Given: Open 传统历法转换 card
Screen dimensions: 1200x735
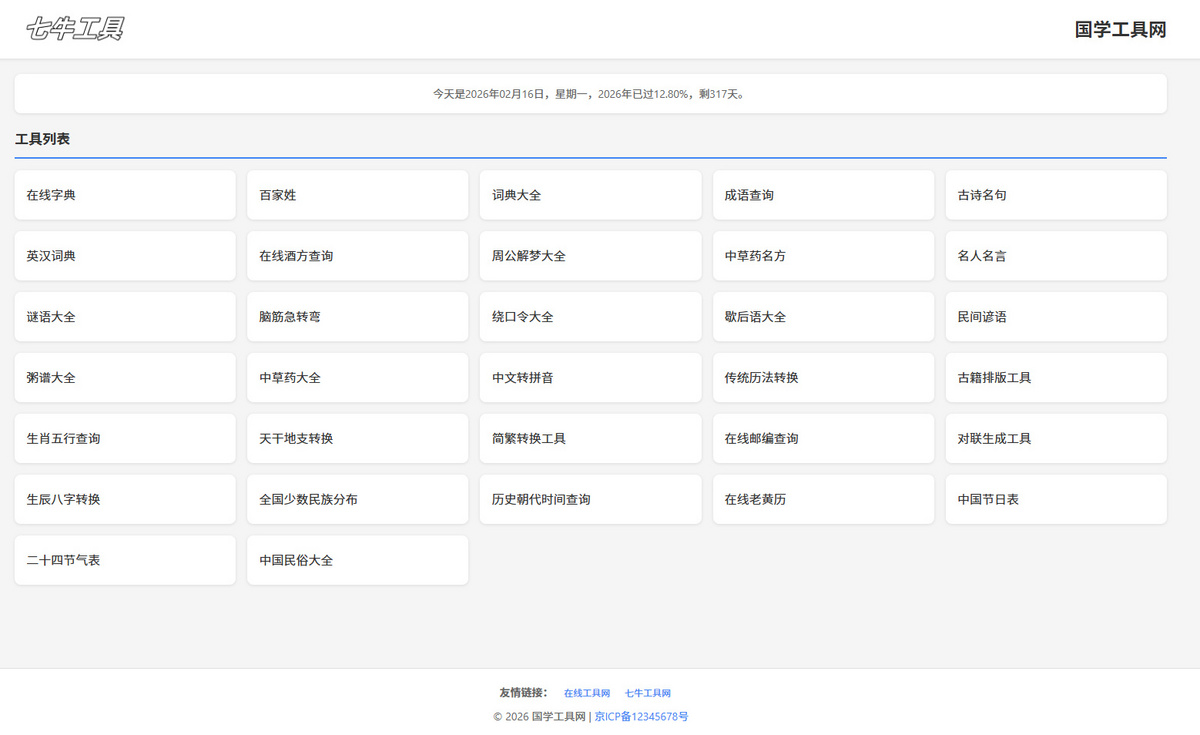Looking at the screenshot, I should click(x=823, y=378).
